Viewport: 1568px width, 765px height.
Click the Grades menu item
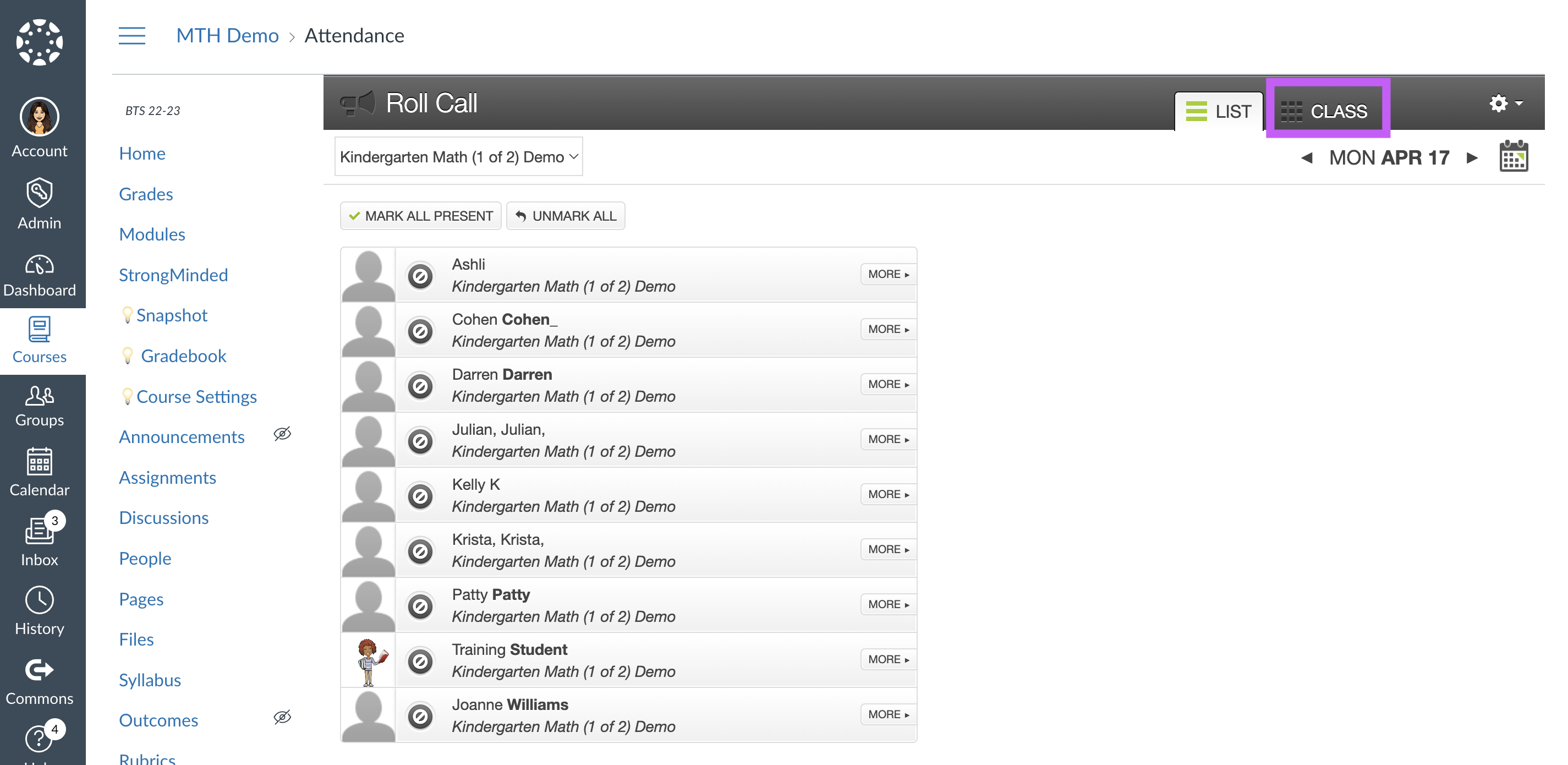(x=145, y=193)
